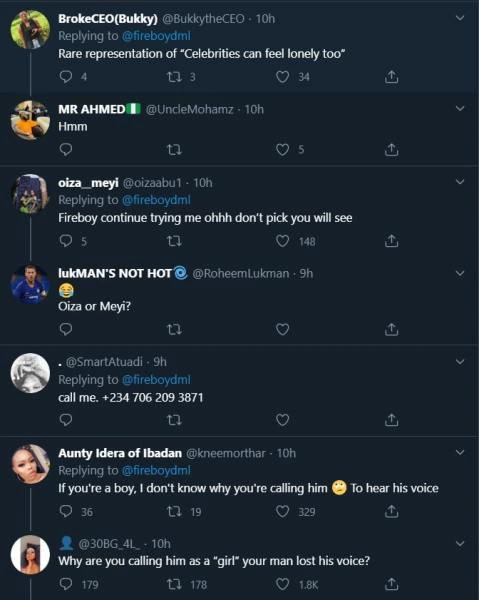Open @fireboydml link in BrokeCEO's reply
Screen dimensions: 479x600
156,36
